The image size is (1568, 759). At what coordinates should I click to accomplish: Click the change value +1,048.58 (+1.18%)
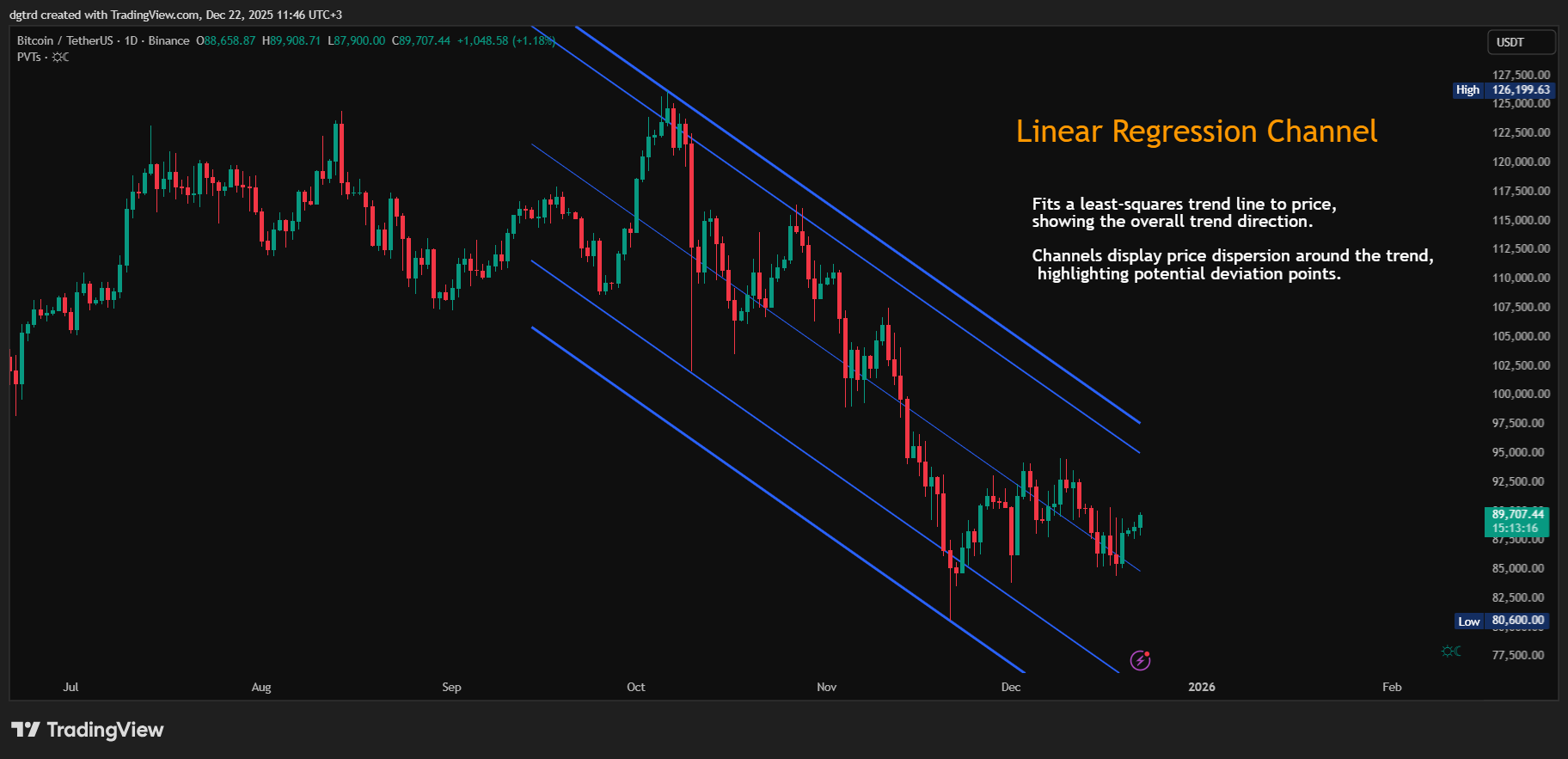pyautogui.click(x=506, y=40)
